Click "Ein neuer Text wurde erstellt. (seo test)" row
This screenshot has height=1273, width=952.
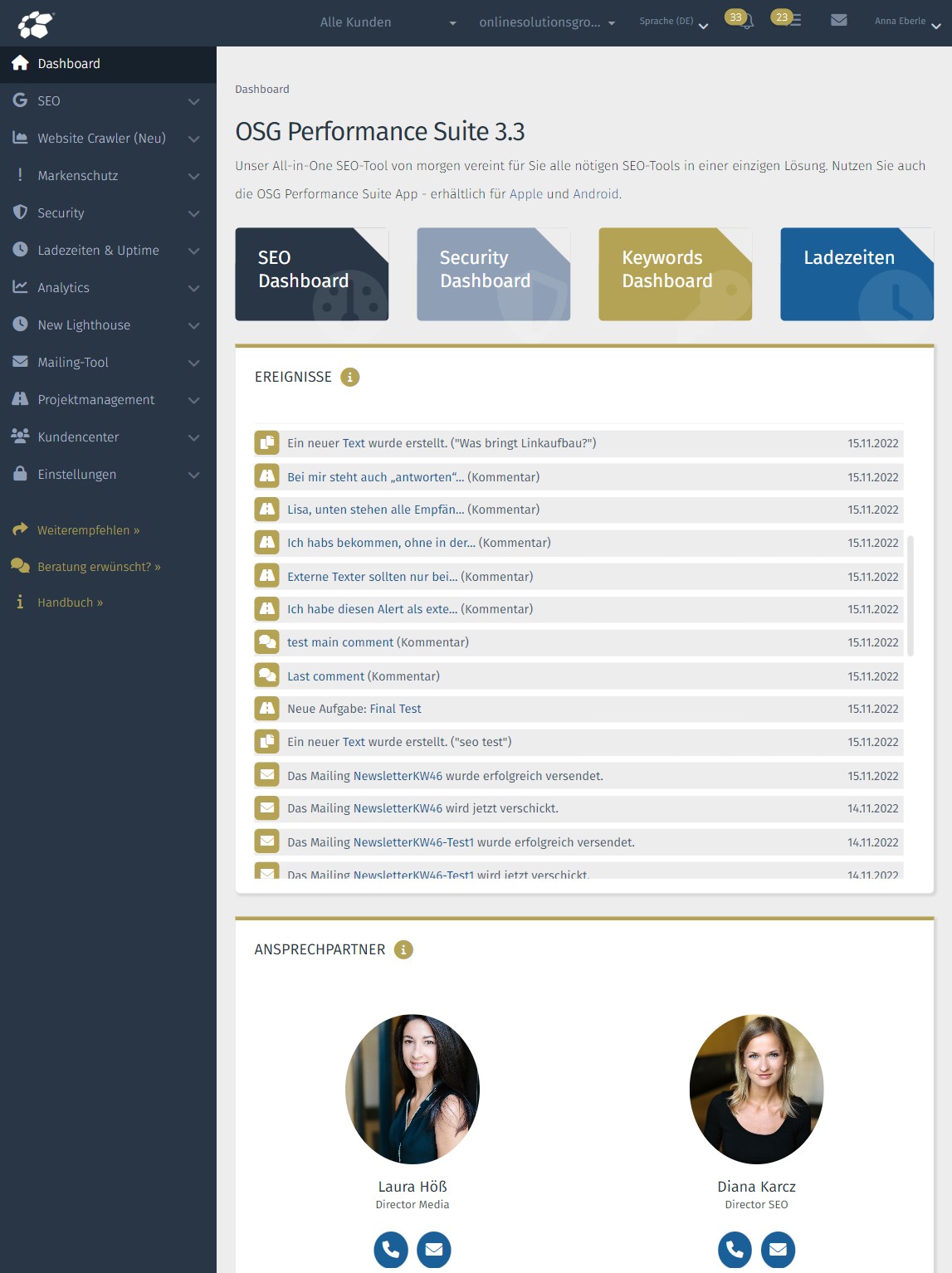(x=579, y=742)
